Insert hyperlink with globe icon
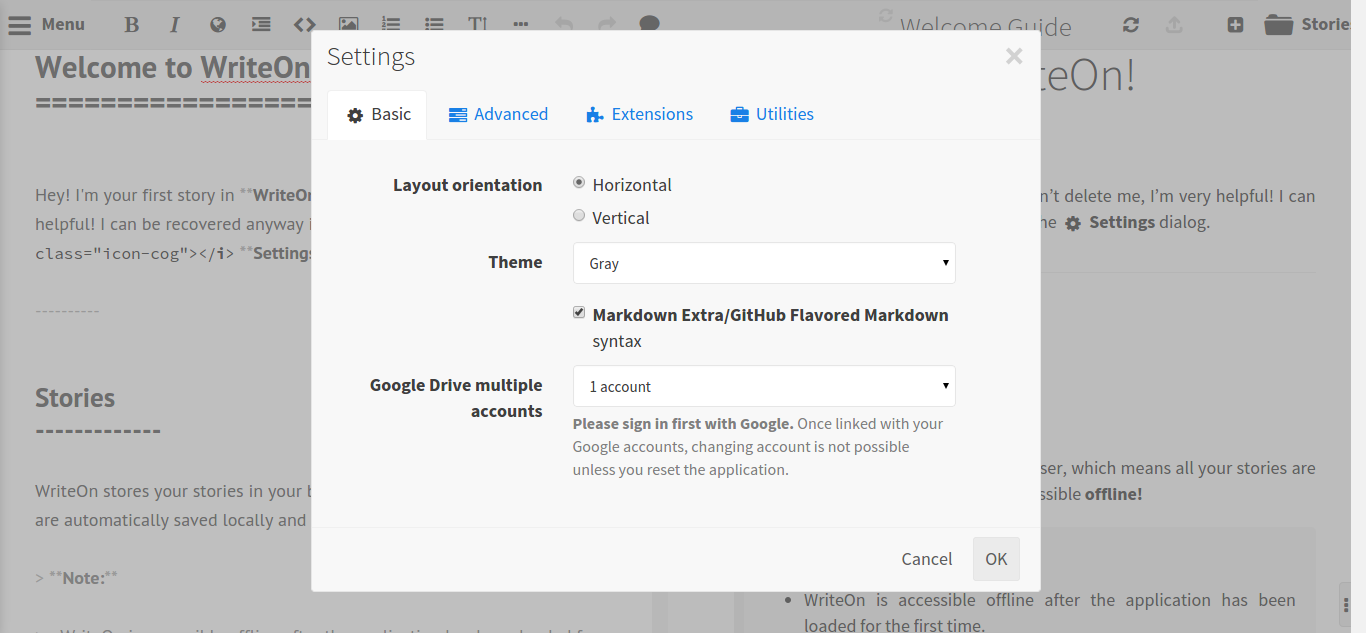The image size is (1366, 633). tap(217, 25)
